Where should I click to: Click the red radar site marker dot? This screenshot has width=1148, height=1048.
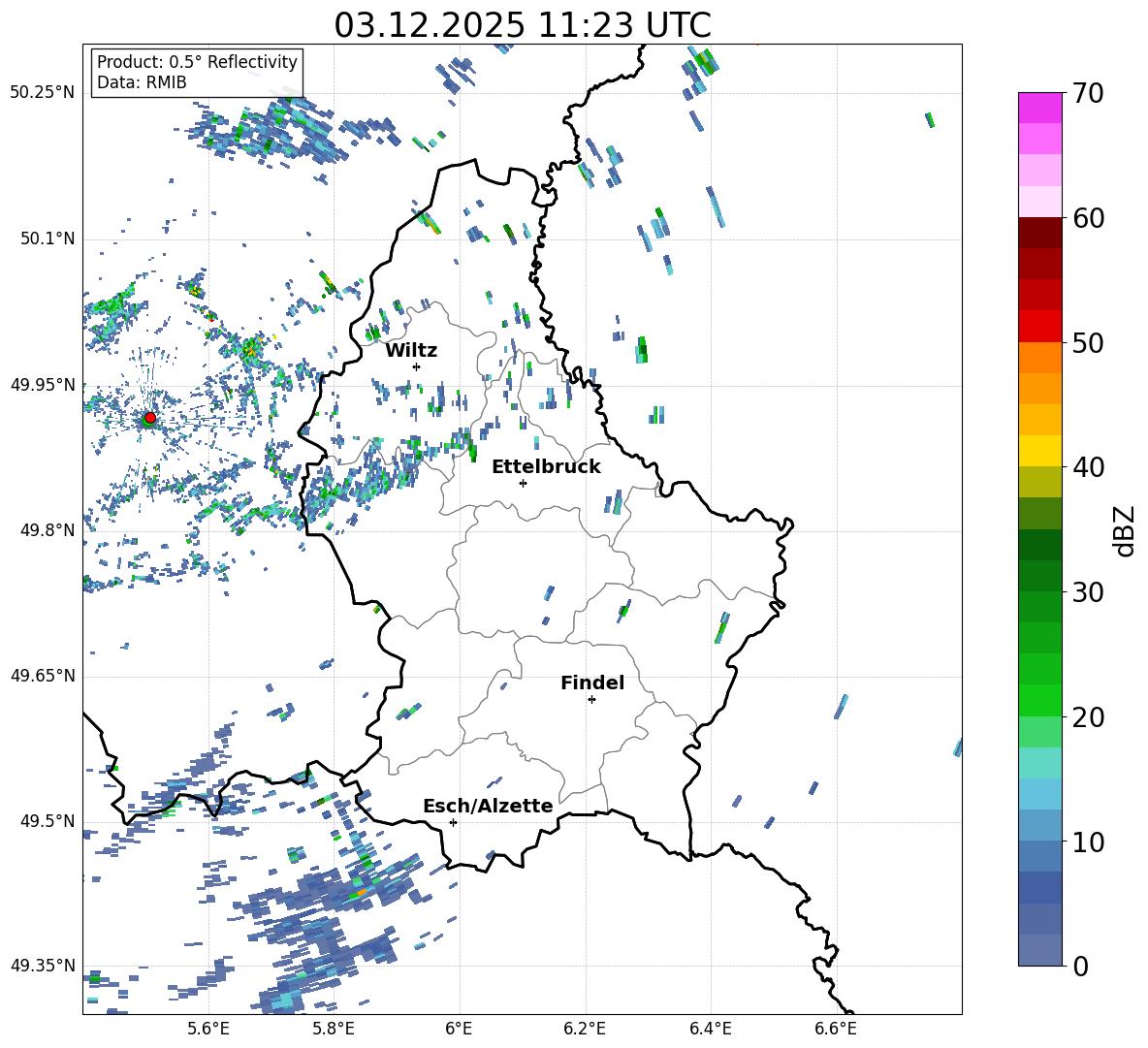point(149,418)
